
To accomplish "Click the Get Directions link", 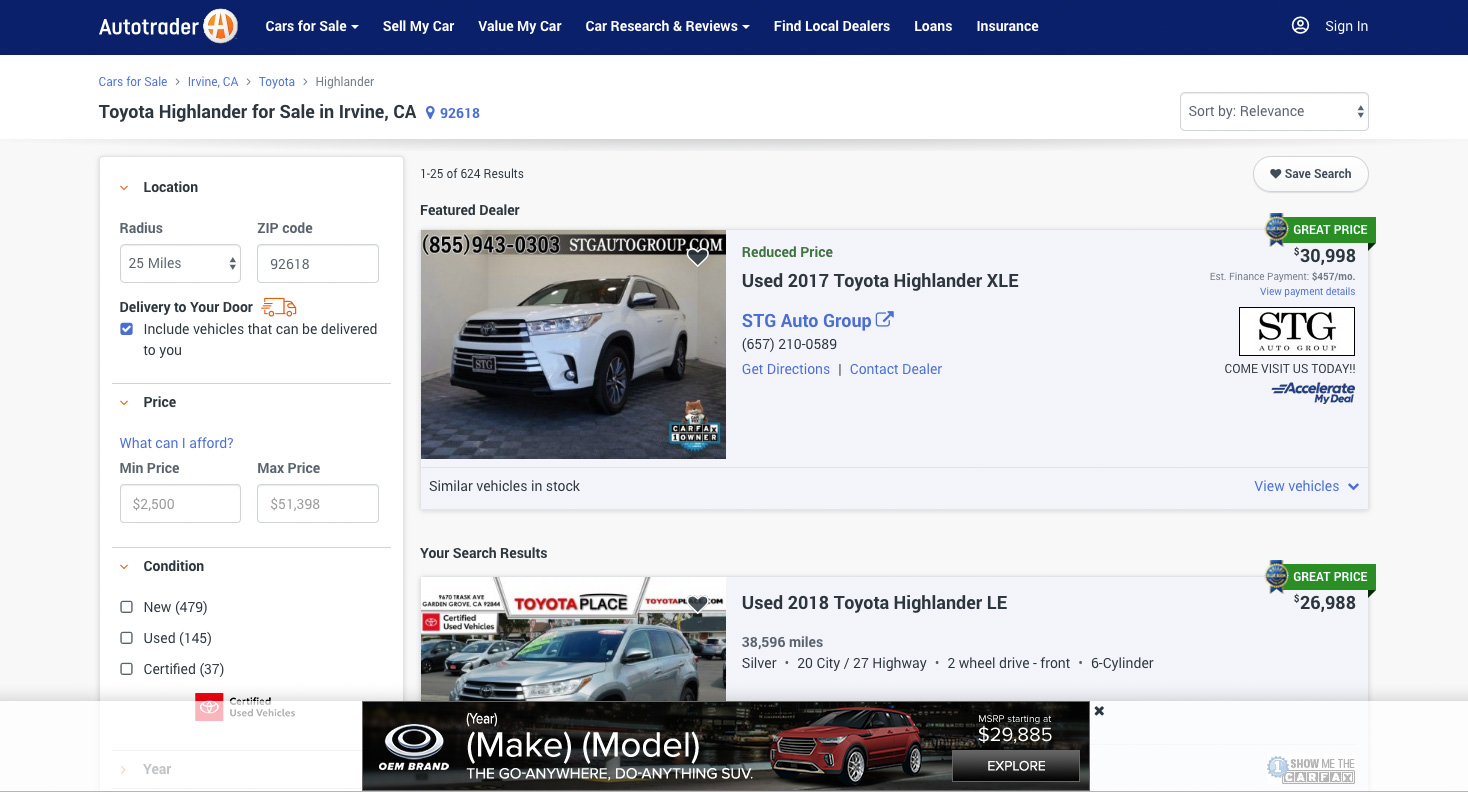I will (786, 369).
